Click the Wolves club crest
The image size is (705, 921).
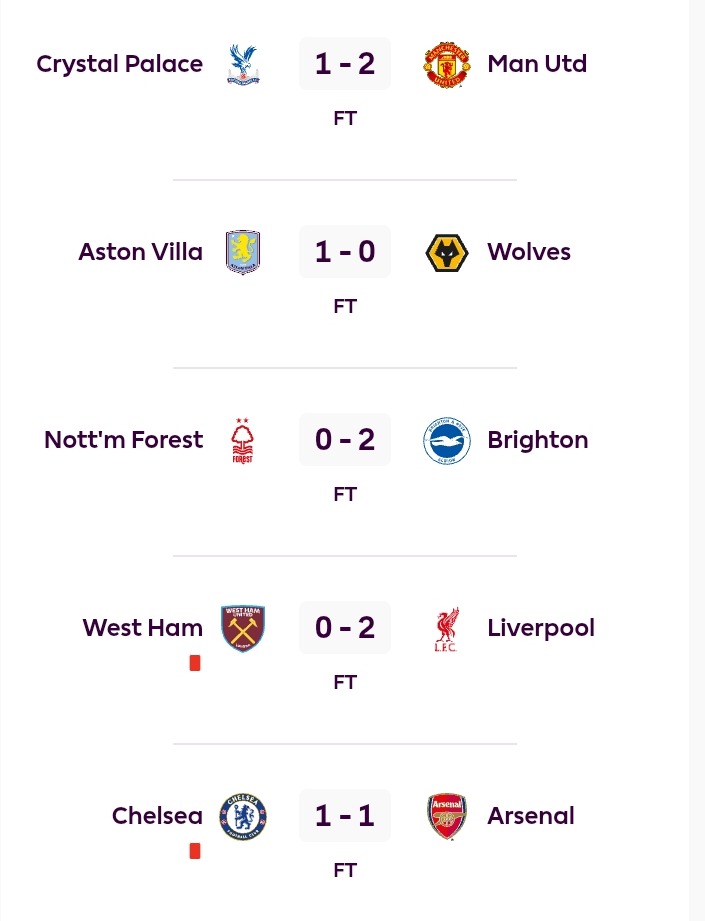[446, 252]
